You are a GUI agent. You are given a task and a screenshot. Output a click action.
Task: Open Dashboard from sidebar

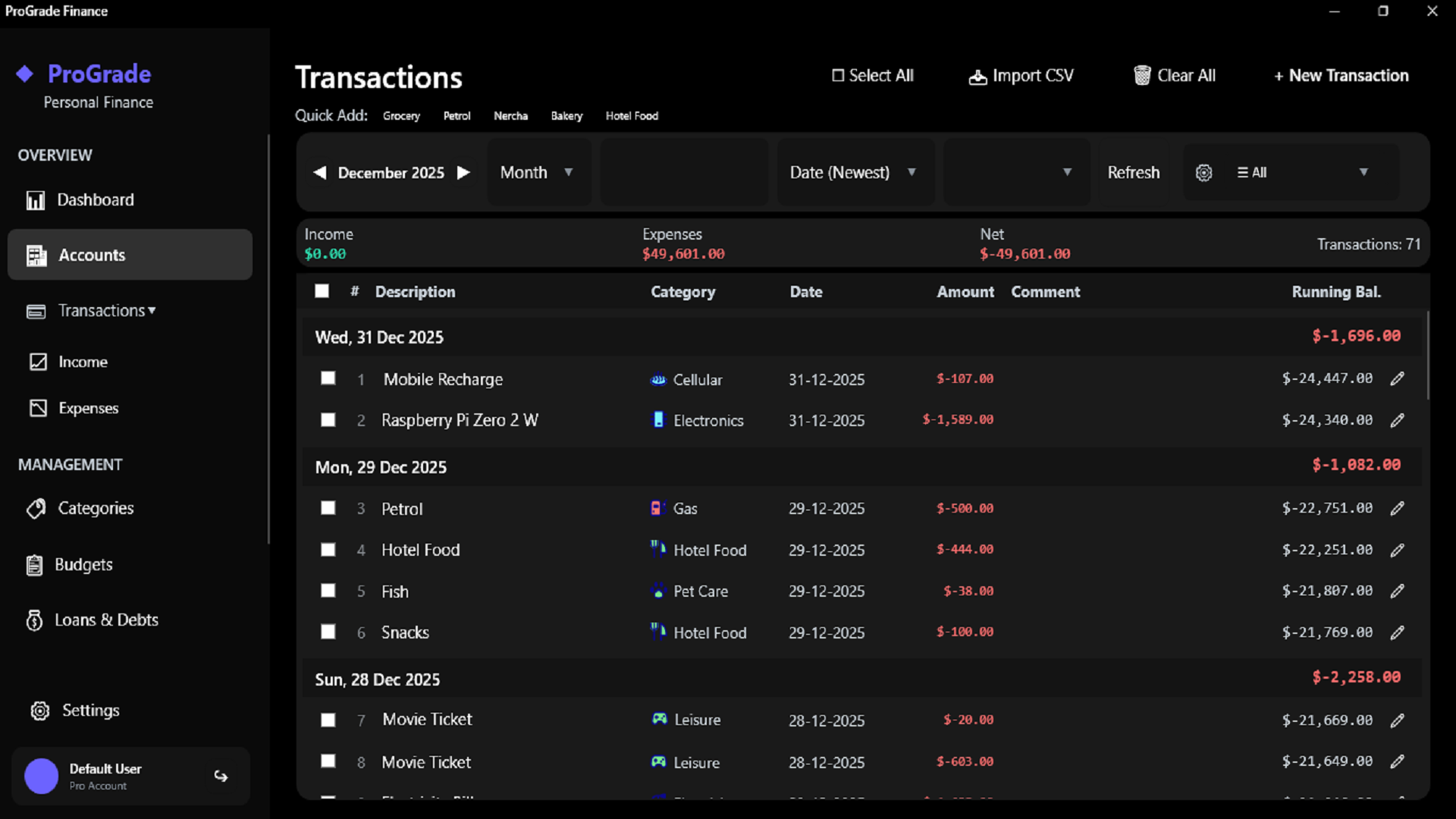(95, 200)
